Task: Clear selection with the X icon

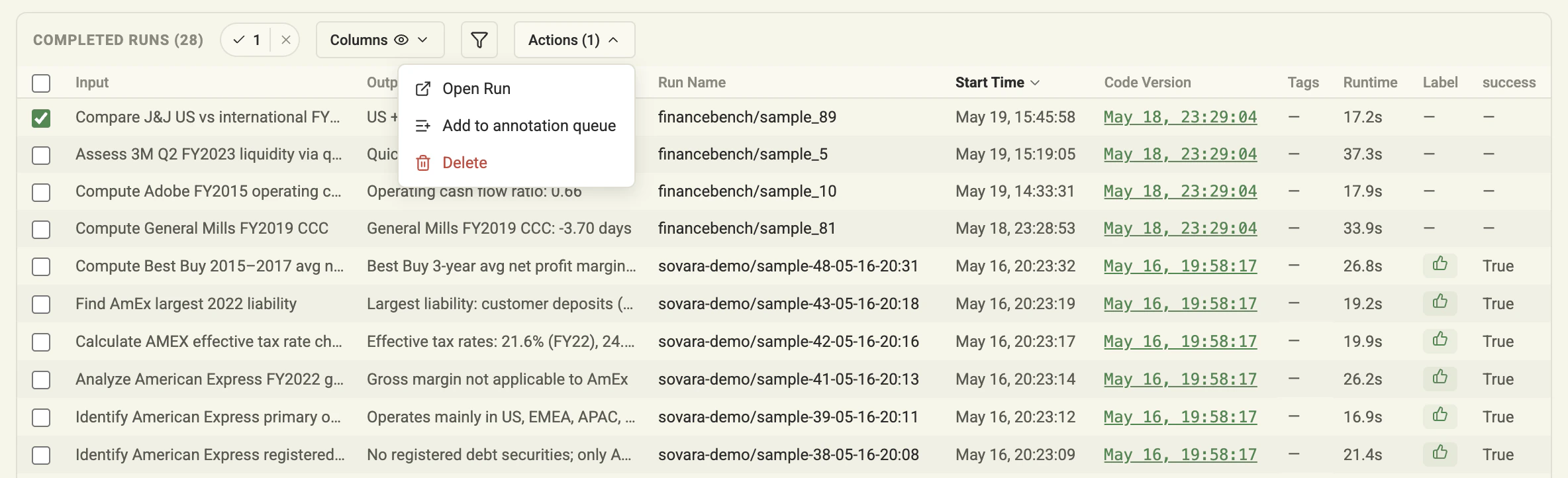Action: pyautogui.click(x=285, y=40)
